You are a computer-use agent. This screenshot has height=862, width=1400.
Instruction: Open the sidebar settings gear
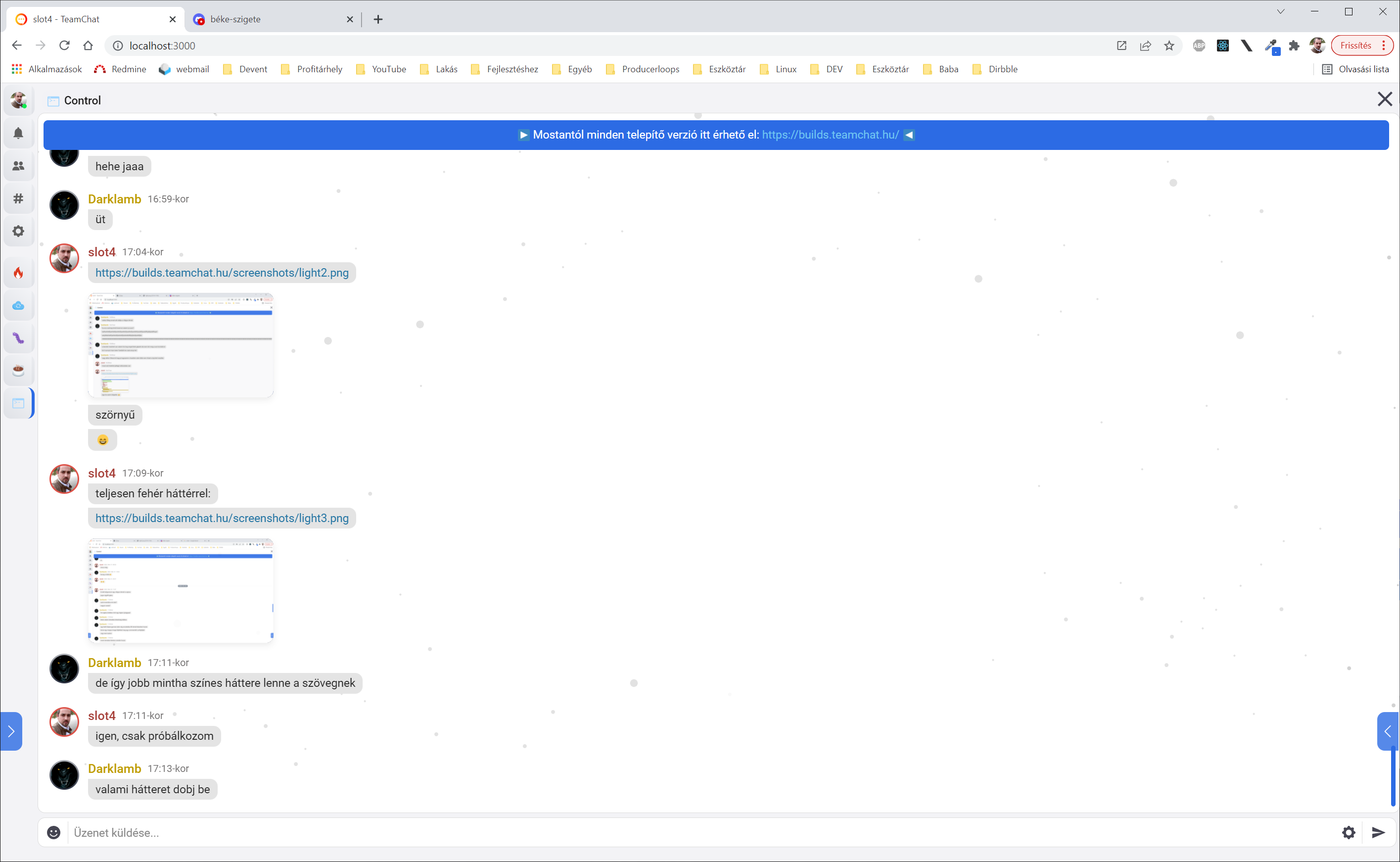(18, 231)
